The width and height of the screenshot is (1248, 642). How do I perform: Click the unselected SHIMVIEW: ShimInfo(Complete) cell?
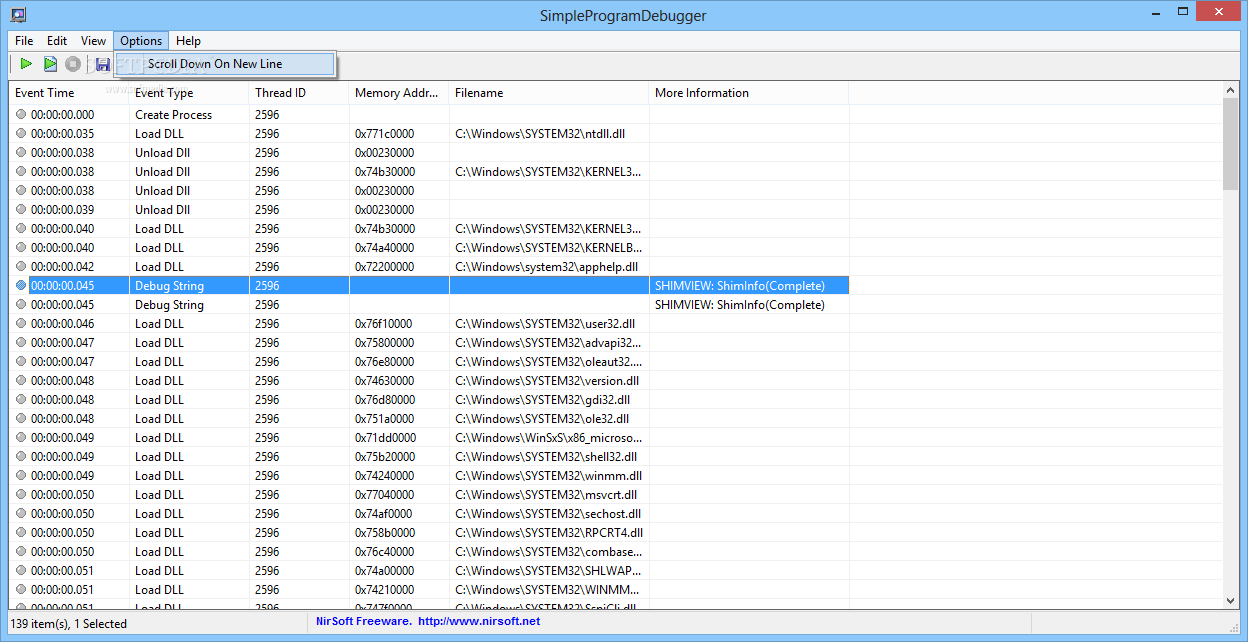(x=740, y=305)
